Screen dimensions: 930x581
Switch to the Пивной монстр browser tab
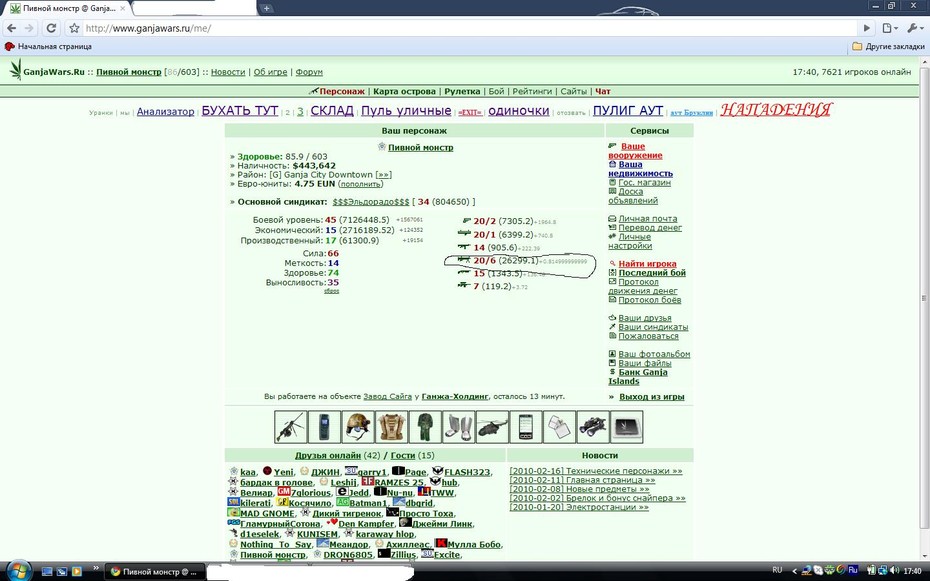tap(69, 8)
